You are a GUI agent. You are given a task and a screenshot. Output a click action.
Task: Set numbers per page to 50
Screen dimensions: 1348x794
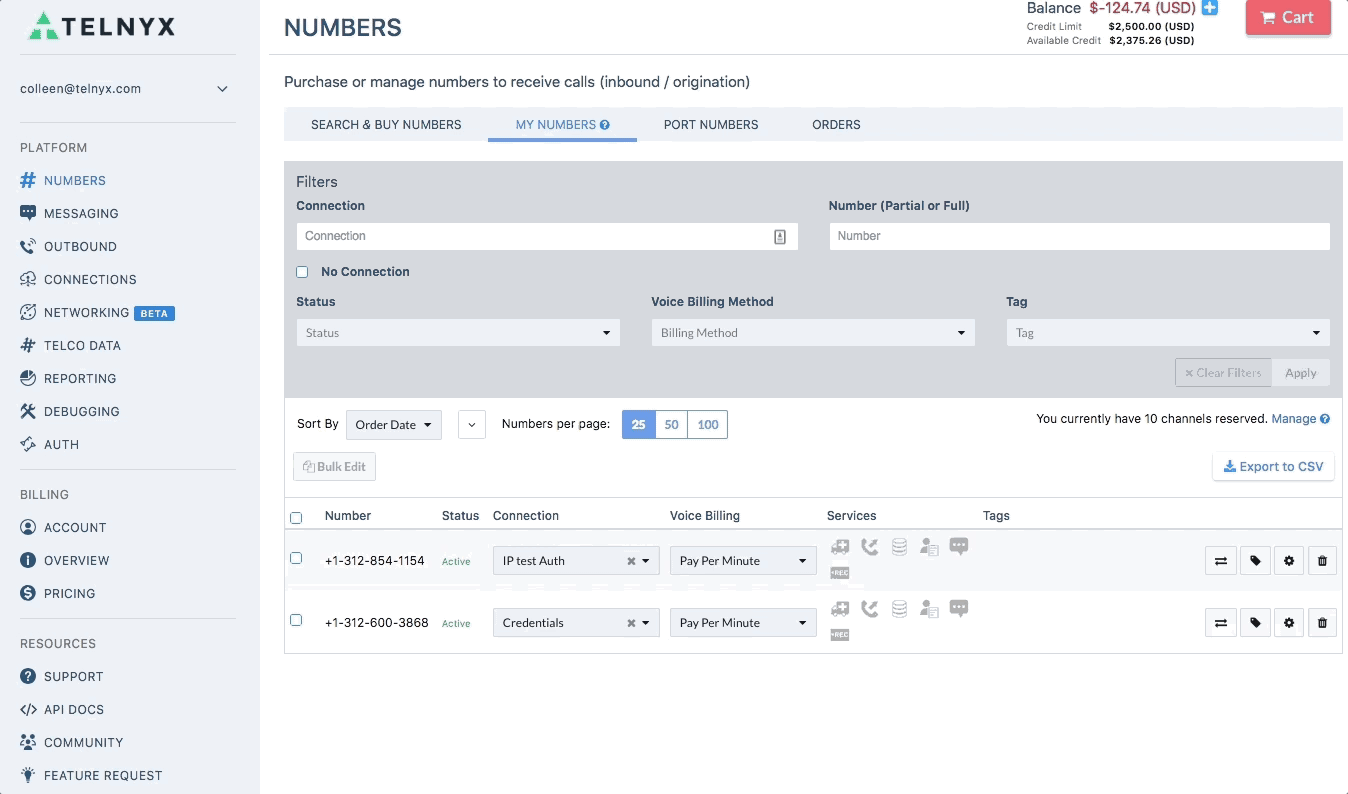pos(672,425)
